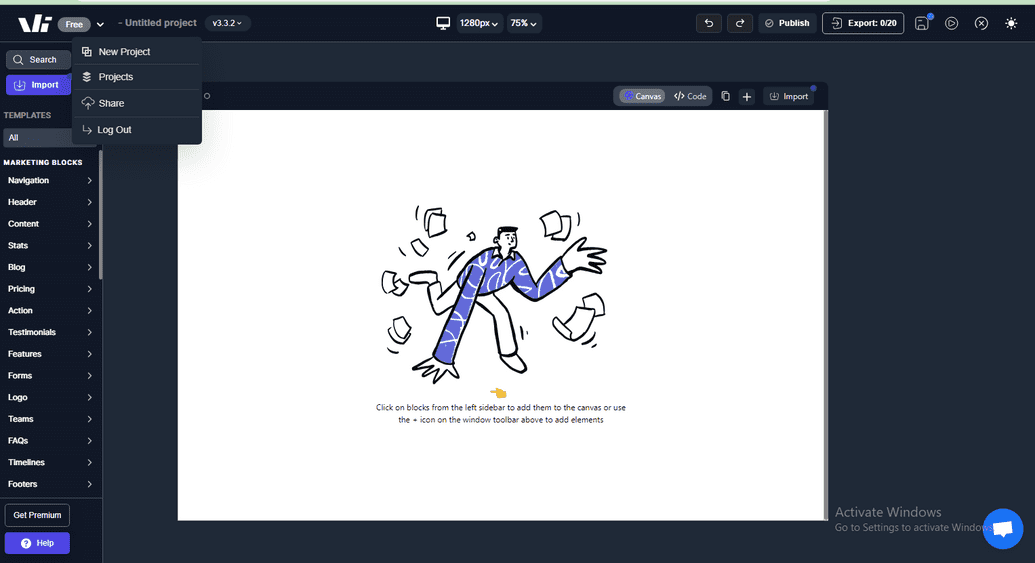Click the save project icon
The image size is (1035, 563).
[922, 23]
